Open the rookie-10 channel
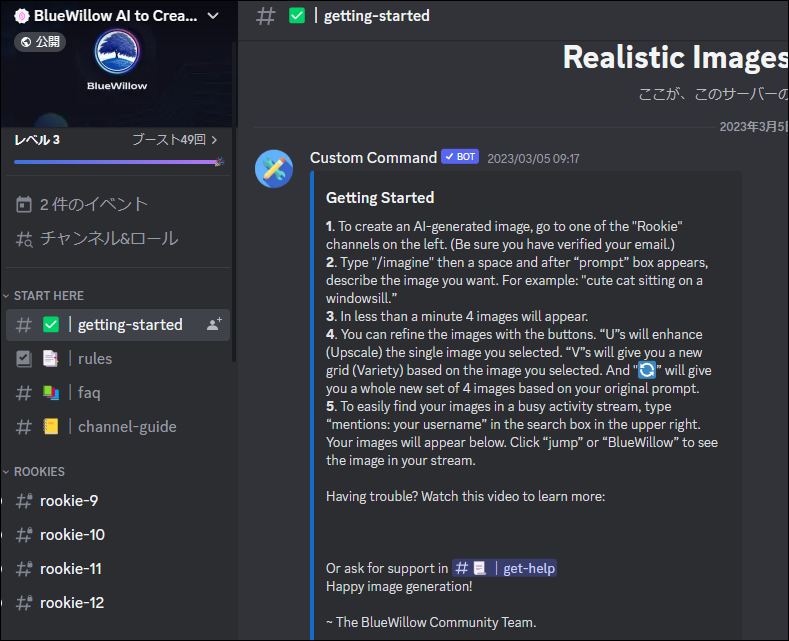This screenshot has height=641, width=789. [x=118, y=535]
